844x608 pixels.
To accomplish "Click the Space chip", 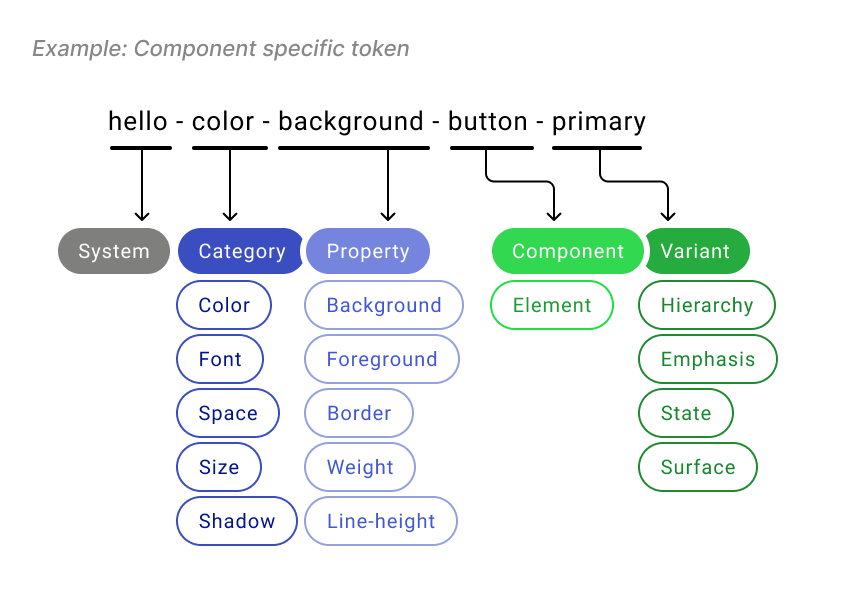I will (228, 413).
